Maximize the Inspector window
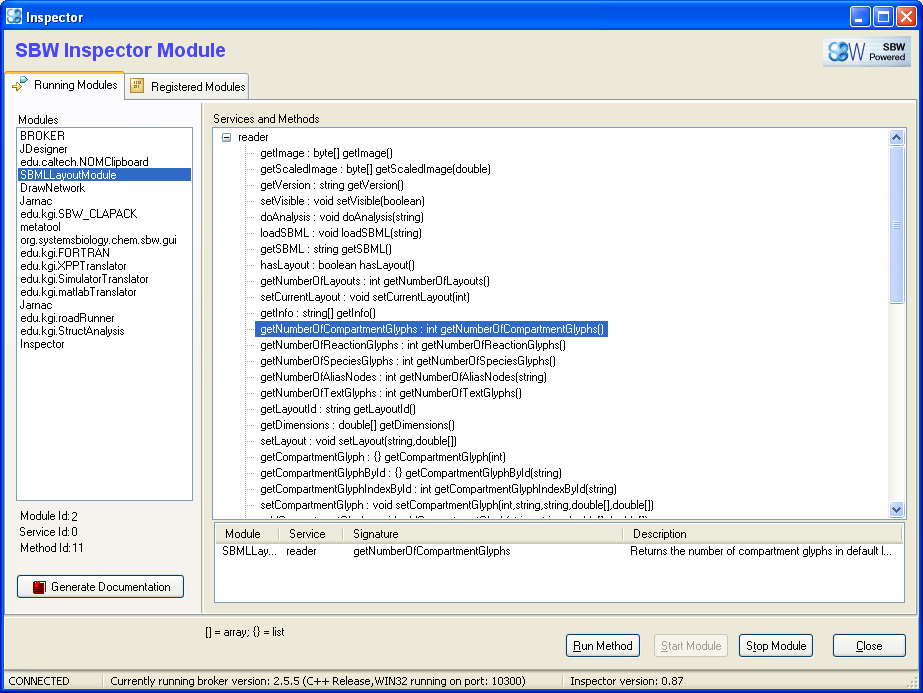923x693 pixels. point(884,16)
